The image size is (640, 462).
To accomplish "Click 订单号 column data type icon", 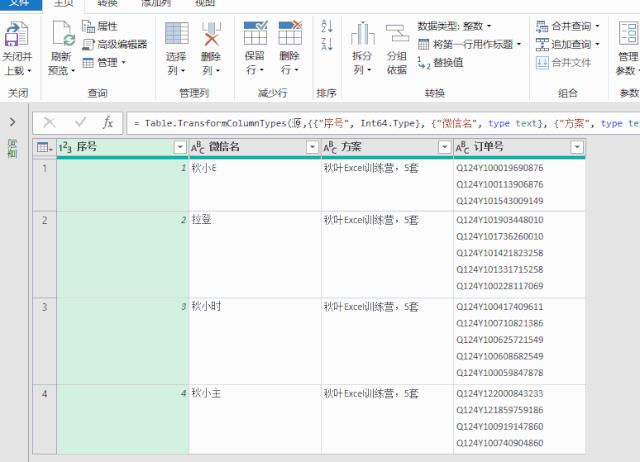I will [x=462, y=147].
